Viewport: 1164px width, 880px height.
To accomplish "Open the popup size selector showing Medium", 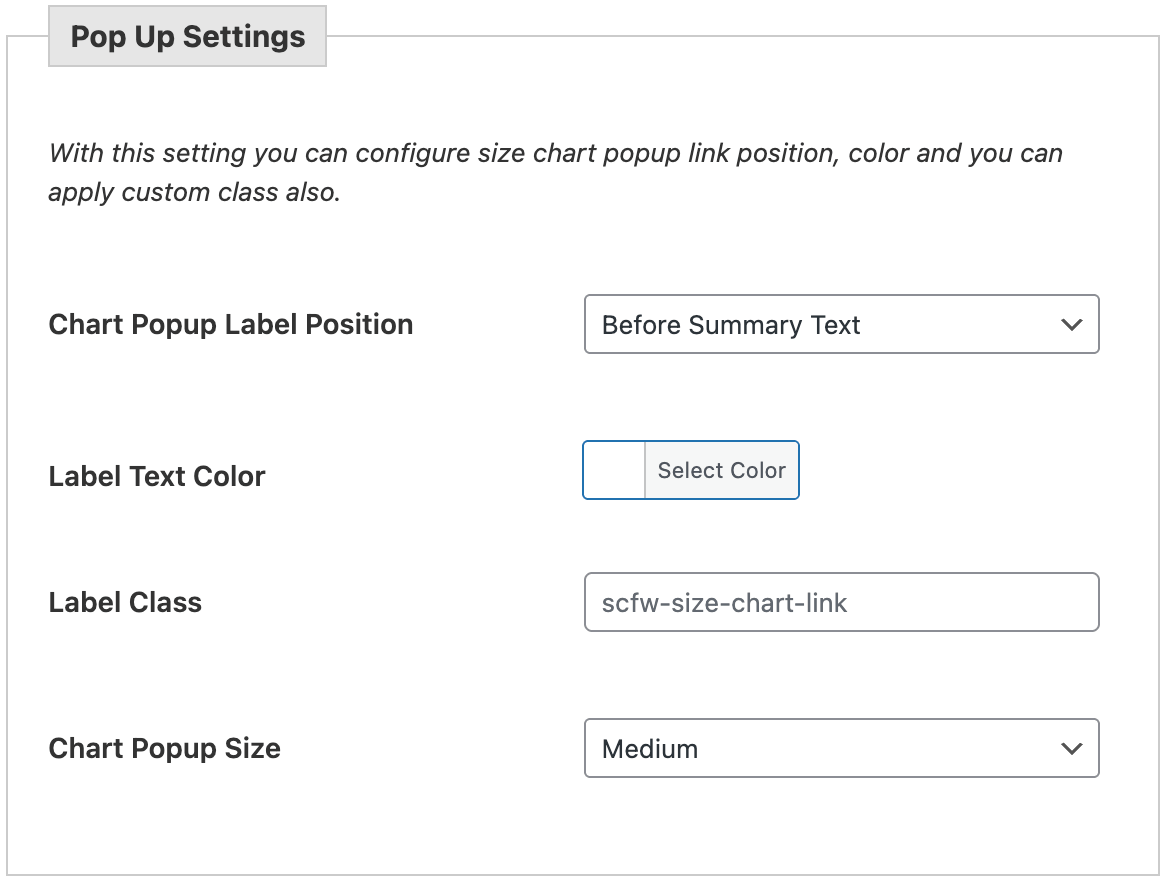I will pyautogui.click(x=841, y=748).
